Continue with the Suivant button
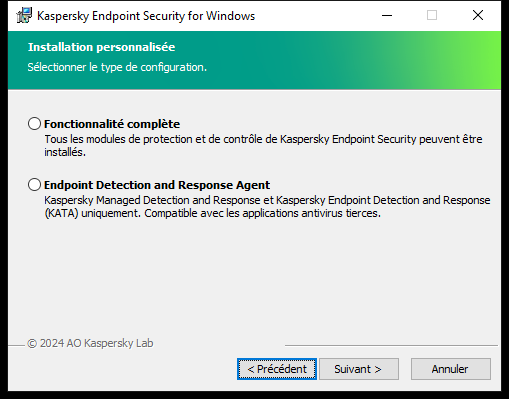 coord(359,369)
